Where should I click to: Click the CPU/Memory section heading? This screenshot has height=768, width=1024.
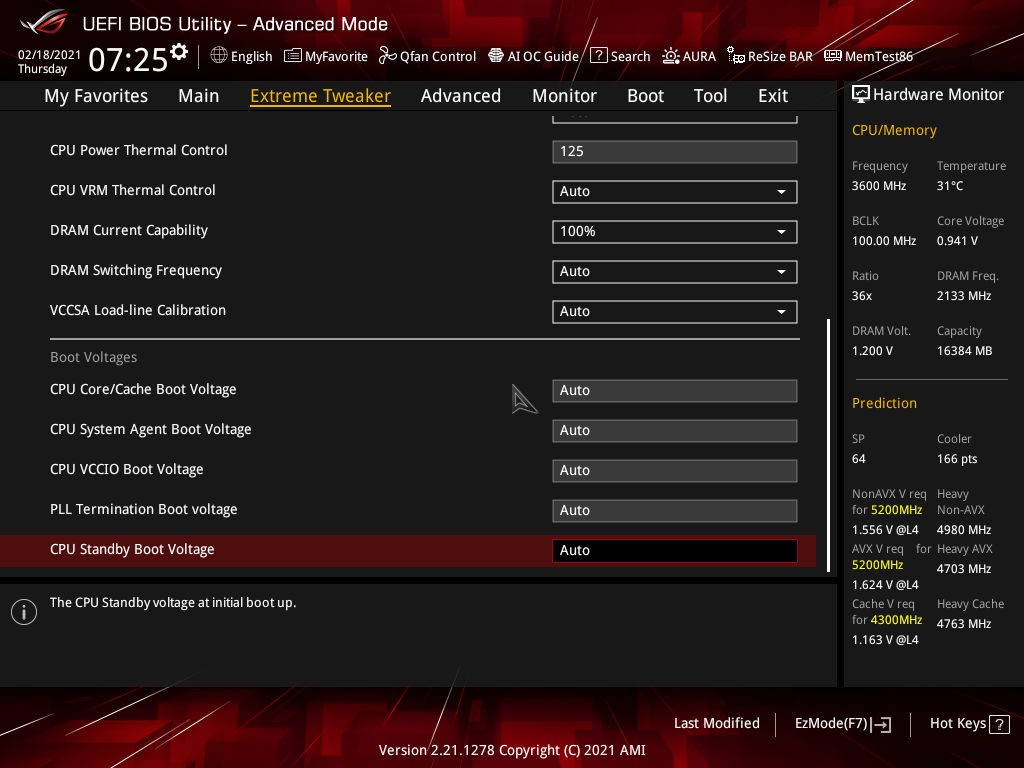click(894, 130)
